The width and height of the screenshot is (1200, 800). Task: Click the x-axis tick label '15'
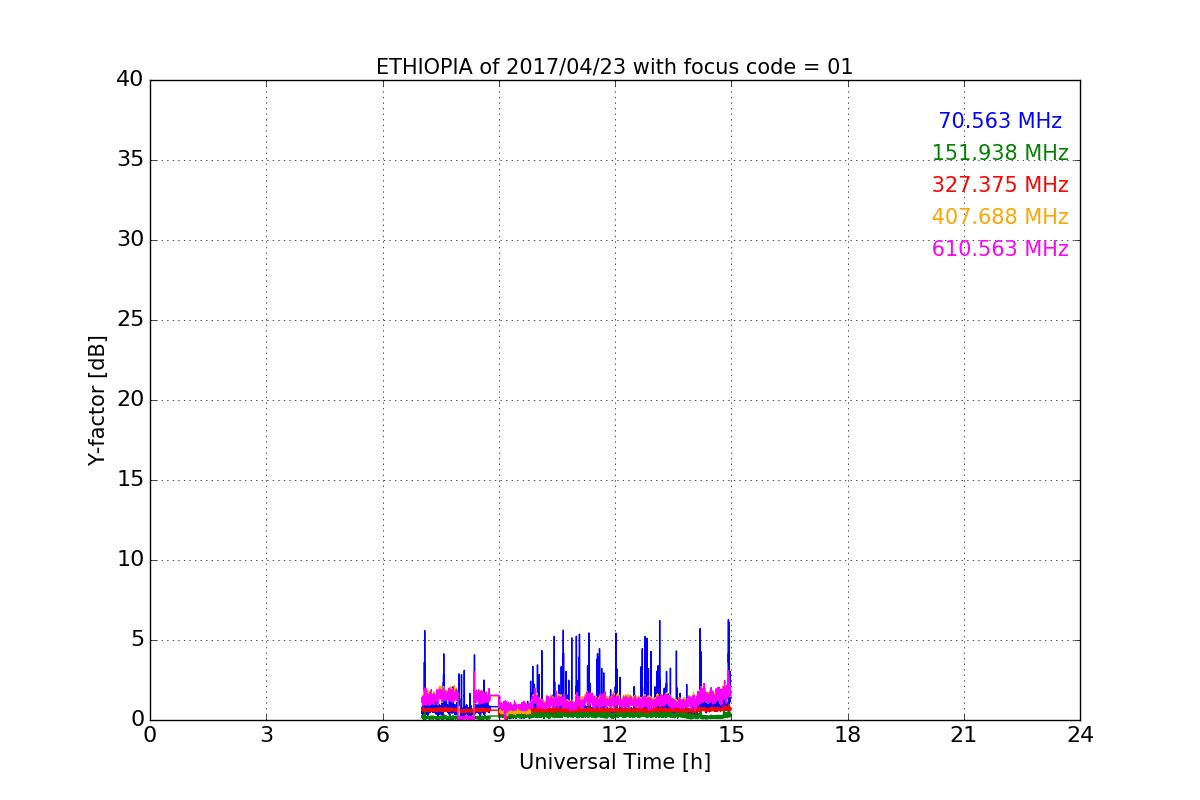[x=731, y=735]
